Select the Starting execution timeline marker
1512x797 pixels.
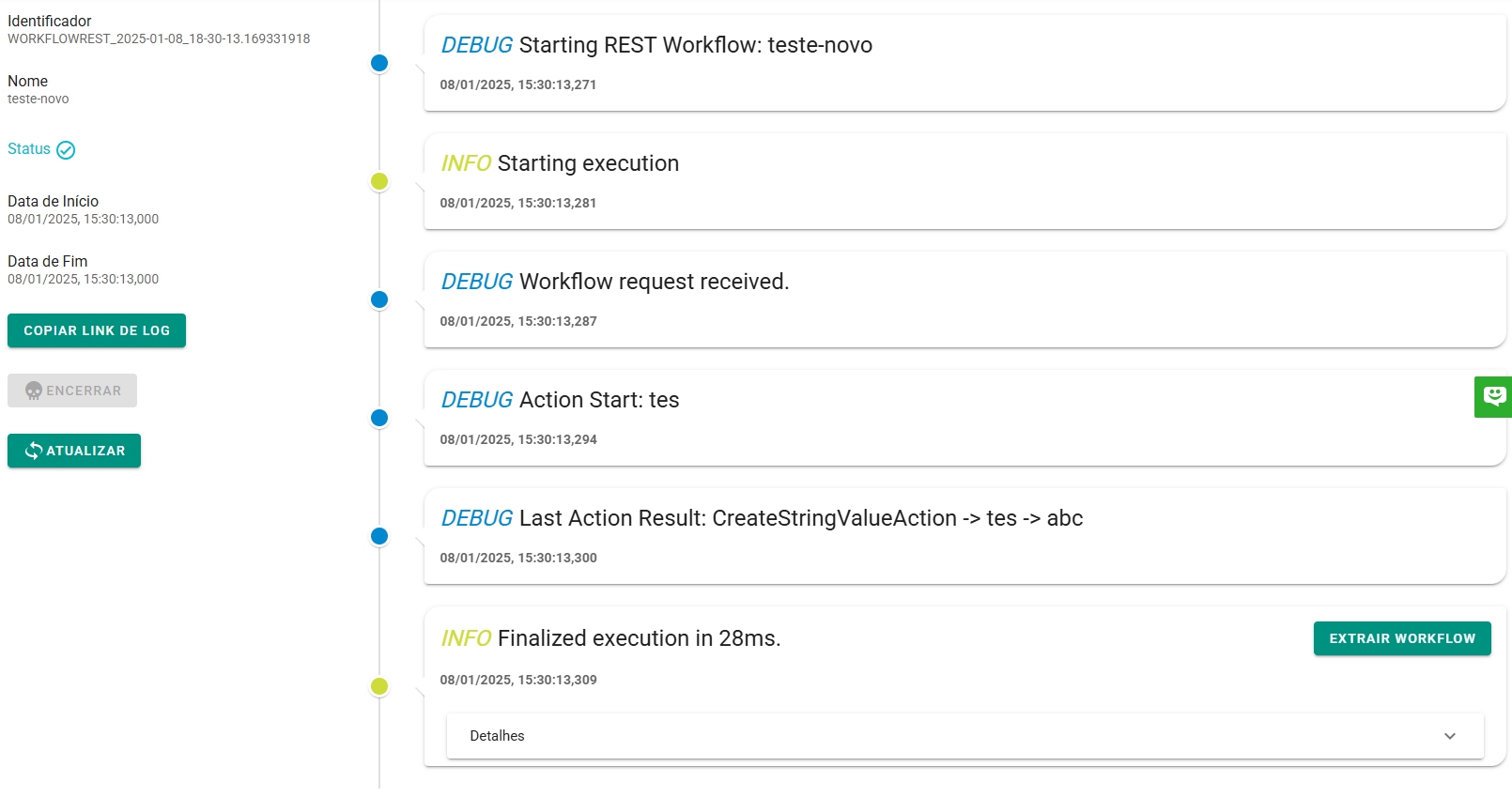(379, 181)
